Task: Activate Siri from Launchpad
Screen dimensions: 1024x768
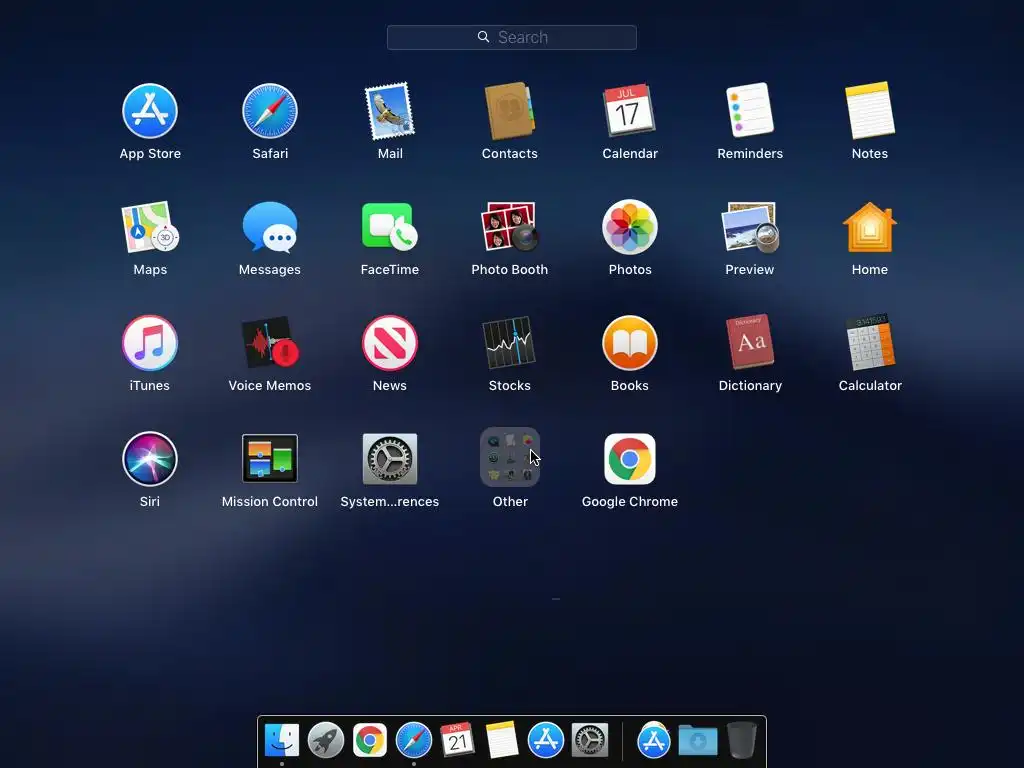Action: (150, 458)
